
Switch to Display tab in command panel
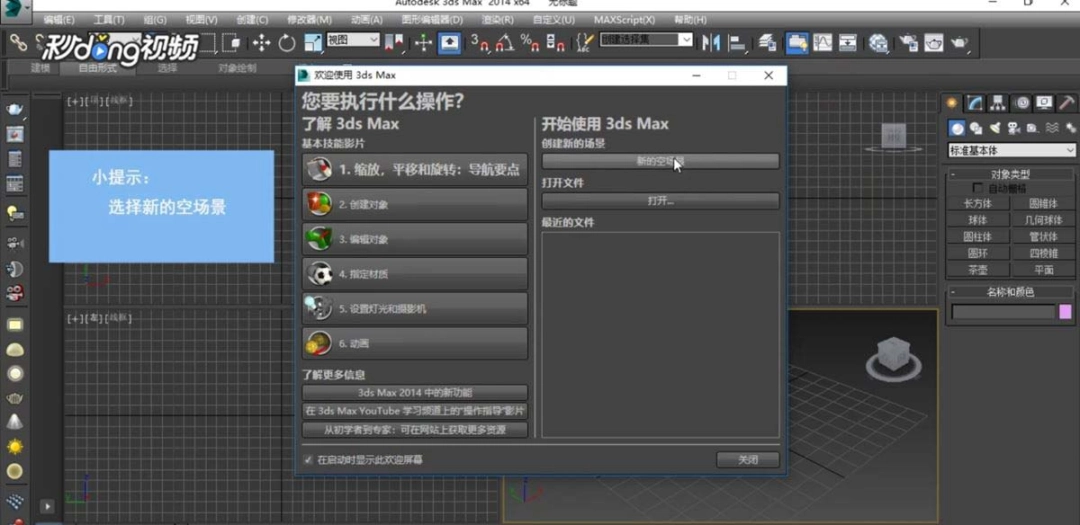click(x=1045, y=103)
